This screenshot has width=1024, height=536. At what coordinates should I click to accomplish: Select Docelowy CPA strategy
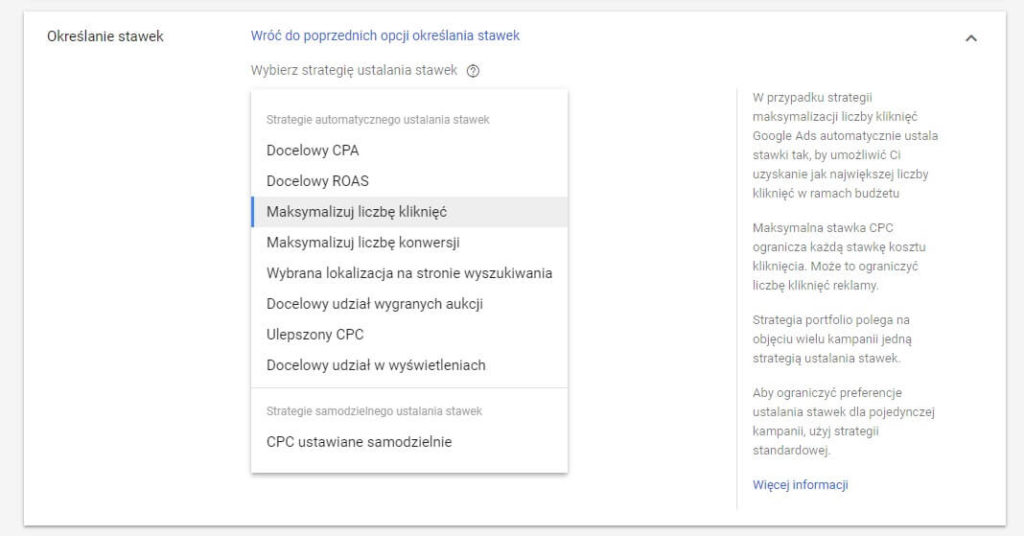coord(409,151)
